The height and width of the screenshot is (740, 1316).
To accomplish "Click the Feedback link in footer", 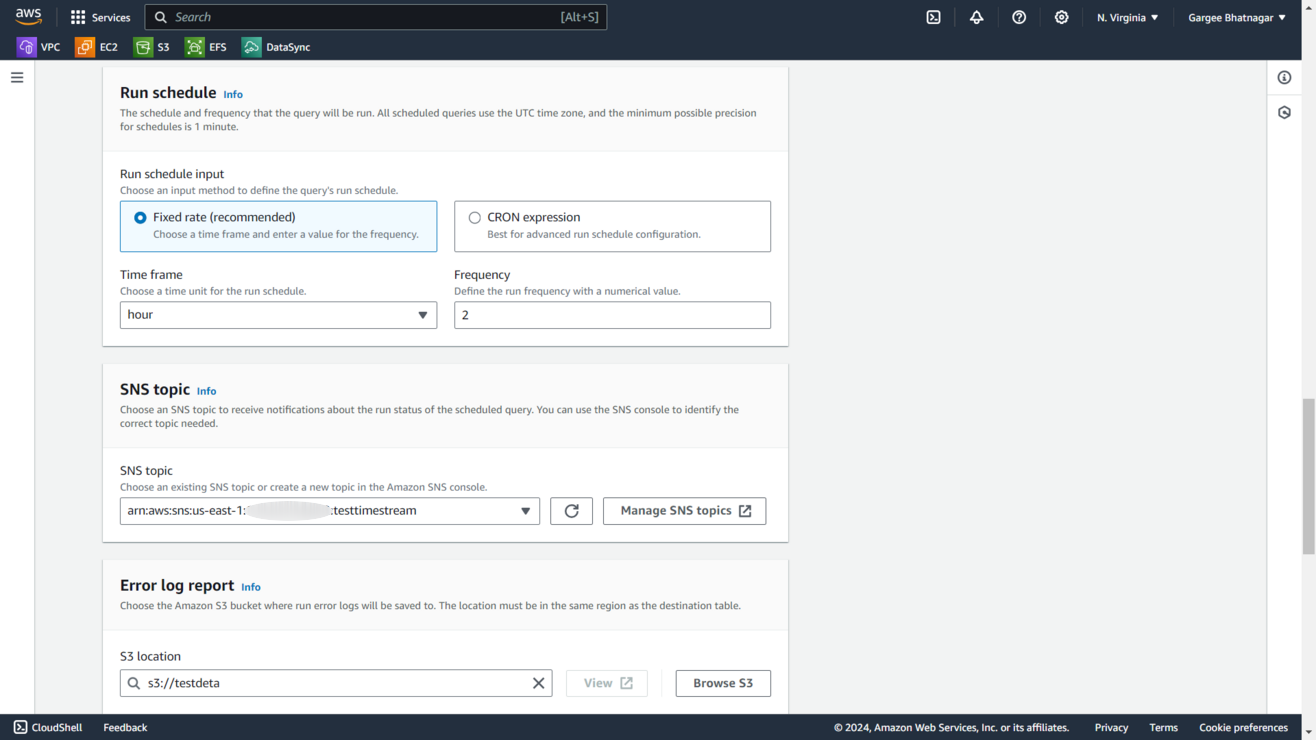I will pyautogui.click(x=125, y=727).
